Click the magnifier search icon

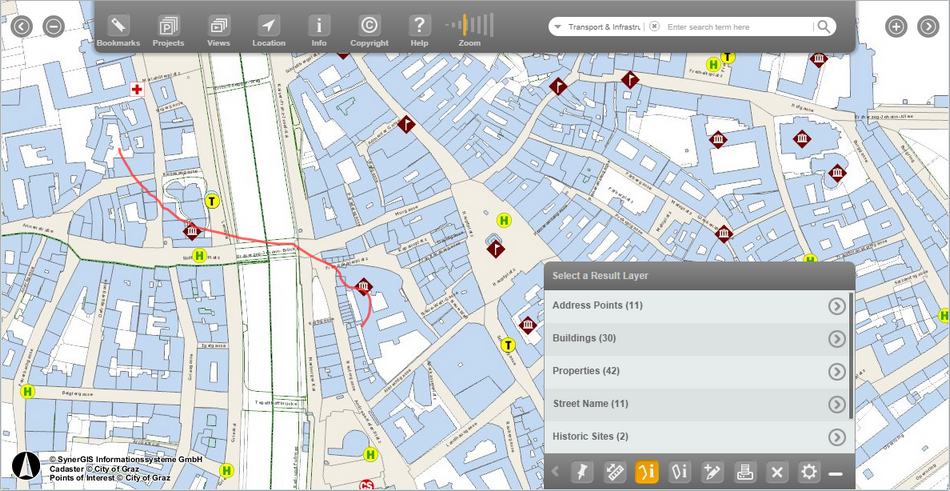coord(823,26)
